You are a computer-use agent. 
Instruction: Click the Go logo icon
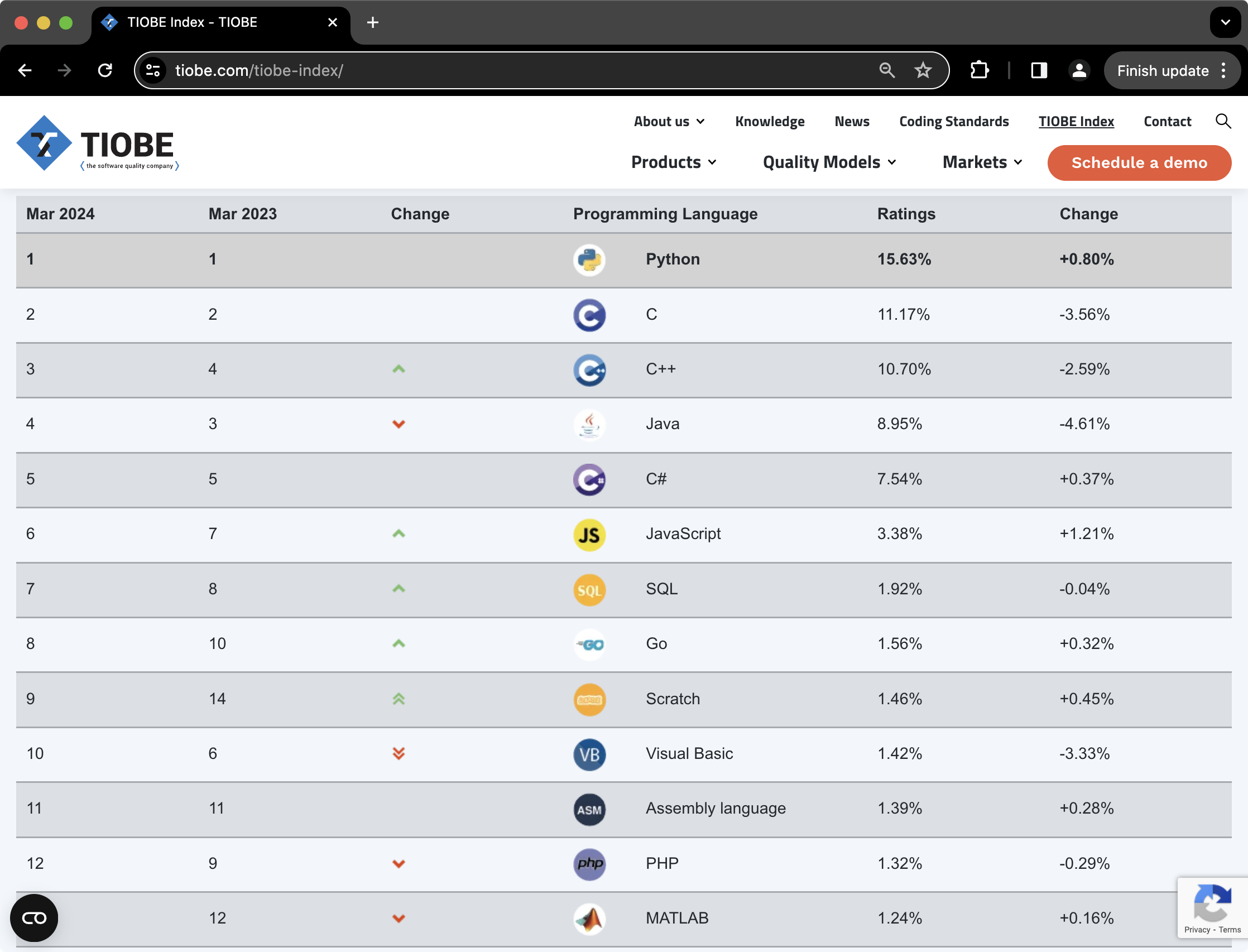pyautogui.click(x=589, y=645)
